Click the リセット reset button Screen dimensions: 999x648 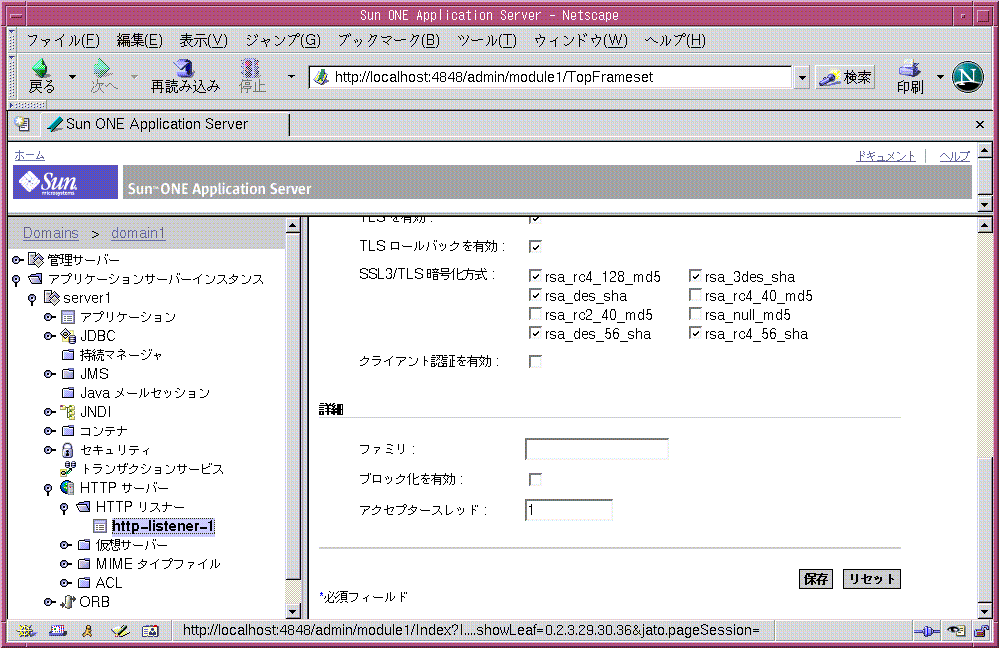click(x=872, y=579)
